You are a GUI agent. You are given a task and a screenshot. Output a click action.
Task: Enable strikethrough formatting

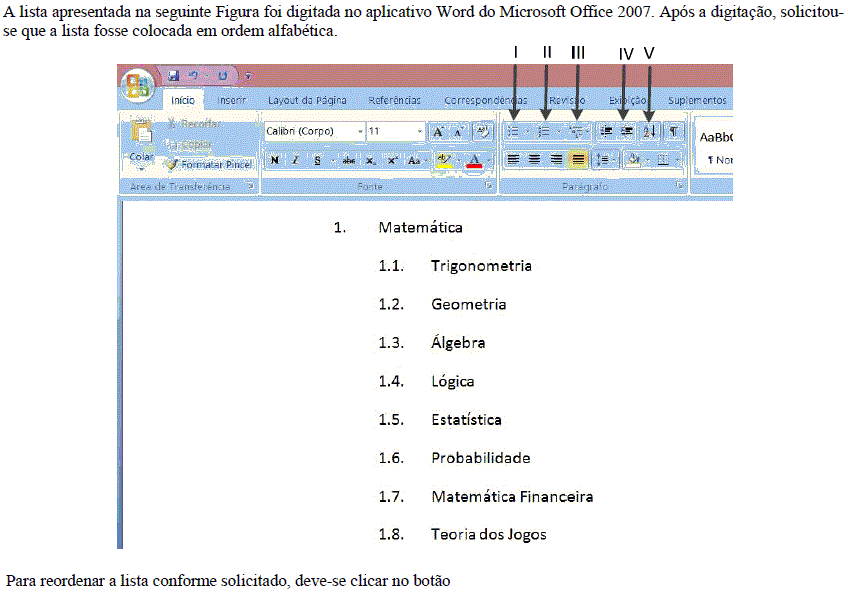[x=348, y=160]
